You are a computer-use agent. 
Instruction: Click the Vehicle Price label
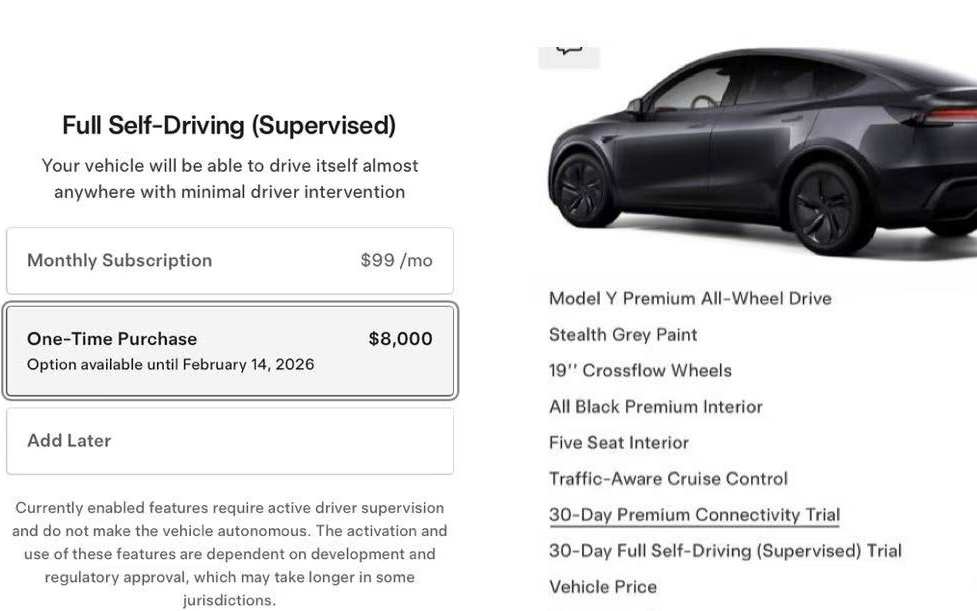(x=603, y=587)
